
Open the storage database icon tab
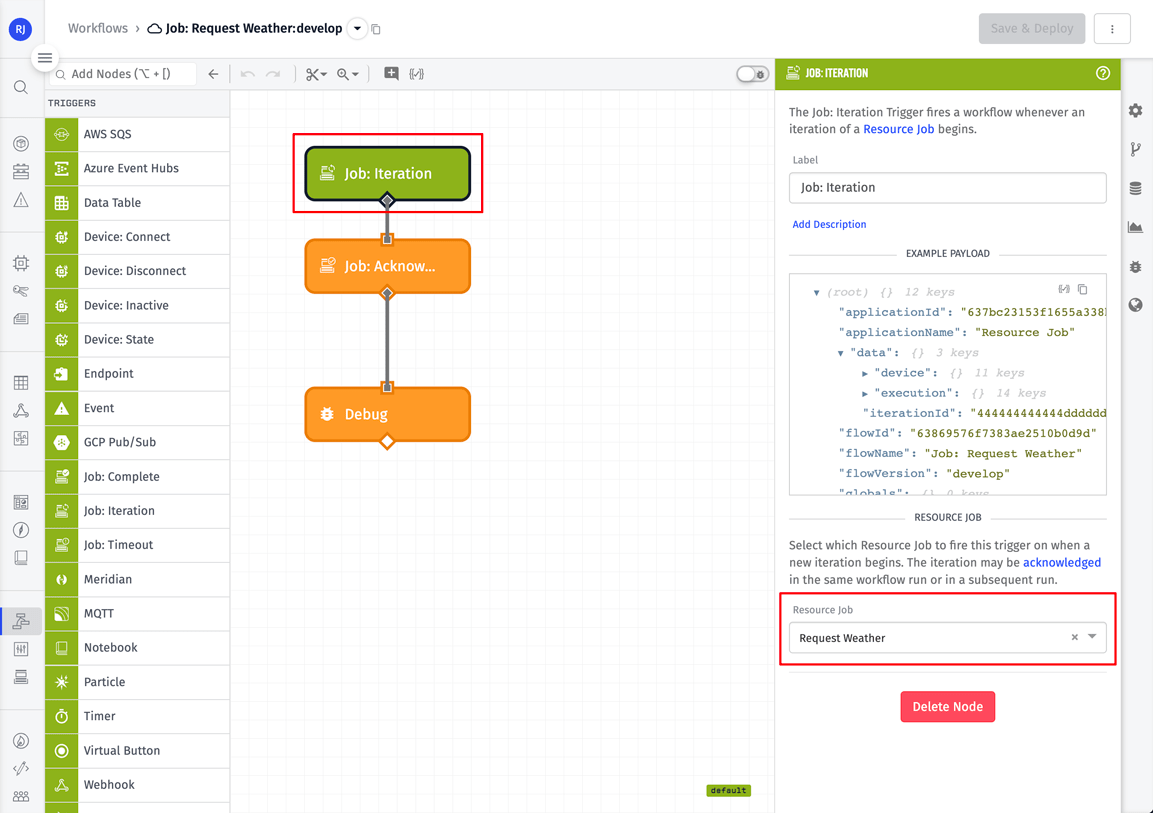(1136, 188)
